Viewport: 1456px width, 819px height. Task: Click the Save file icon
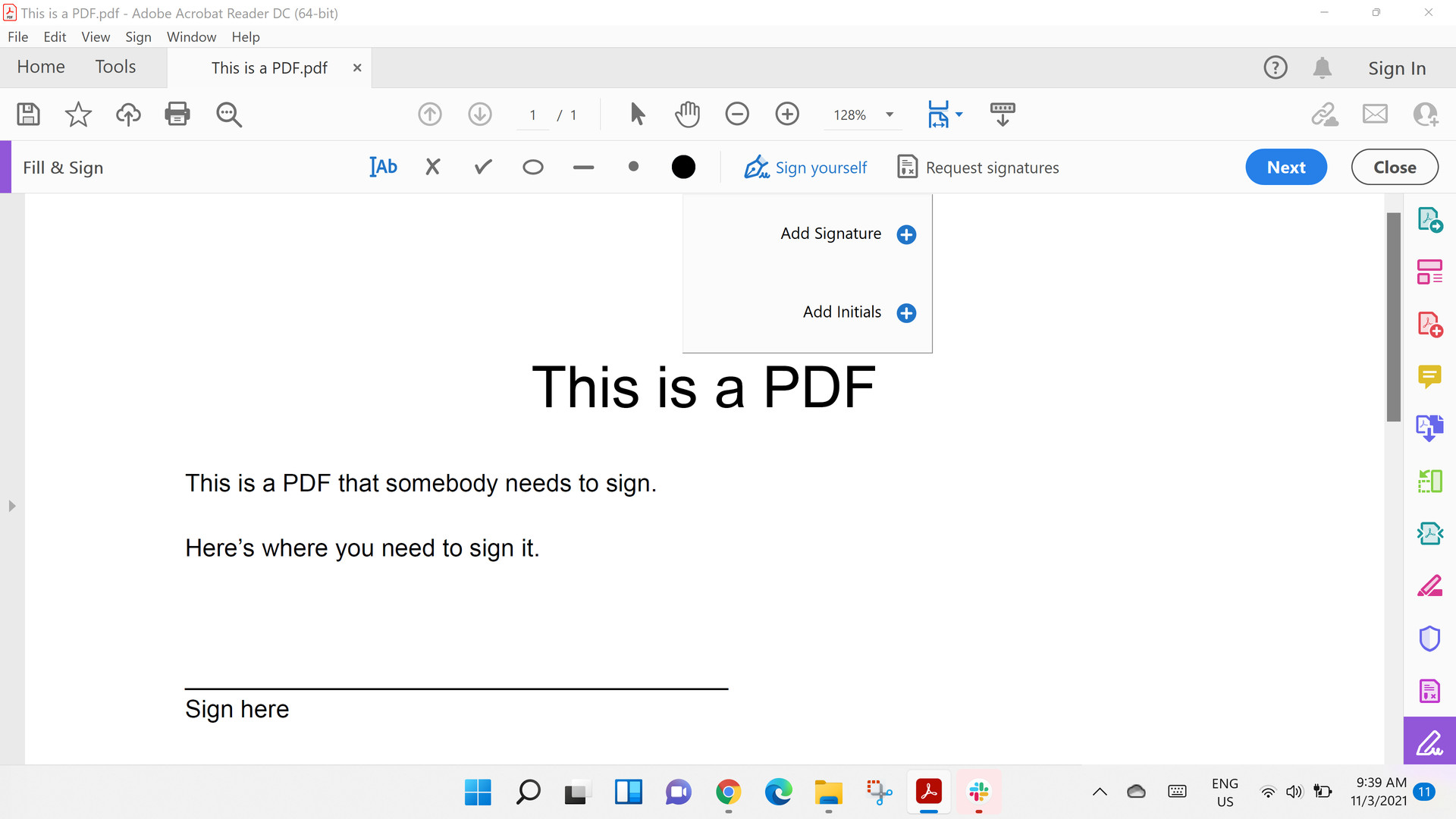[27, 114]
